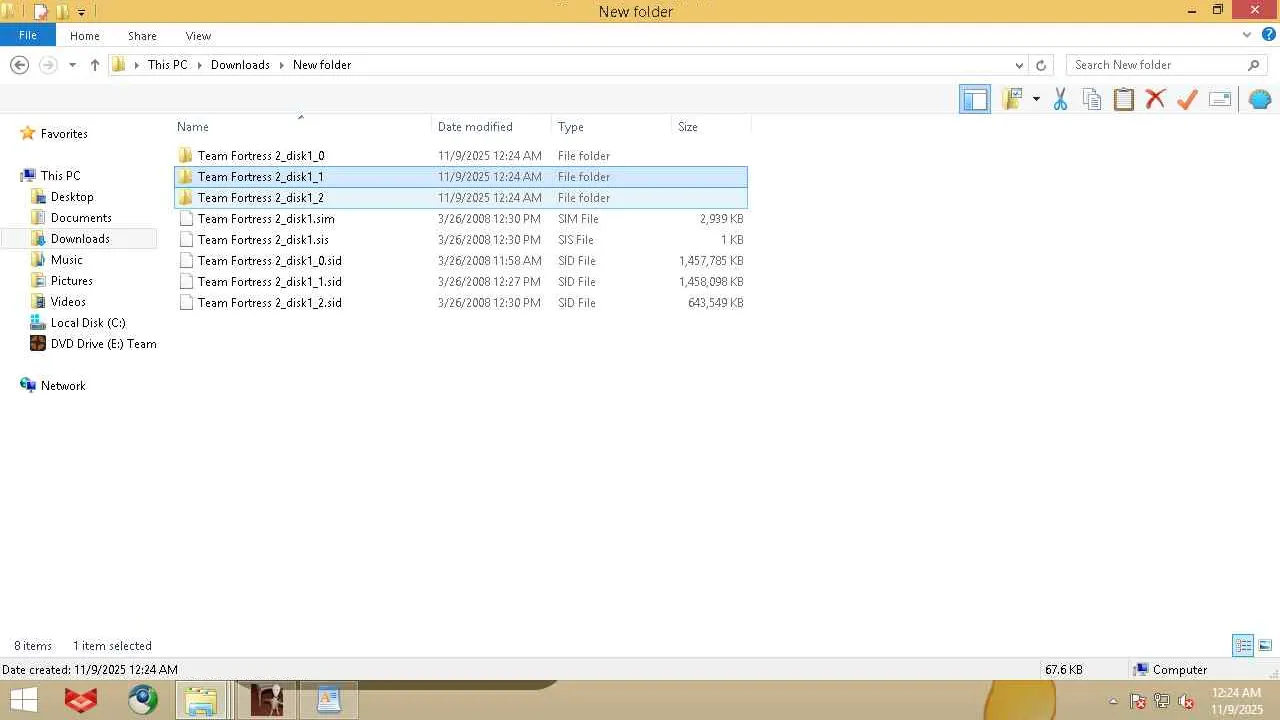Screen dimensions: 1280x720
Task: Click the red X Delete icon
Action: pos(1155,99)
